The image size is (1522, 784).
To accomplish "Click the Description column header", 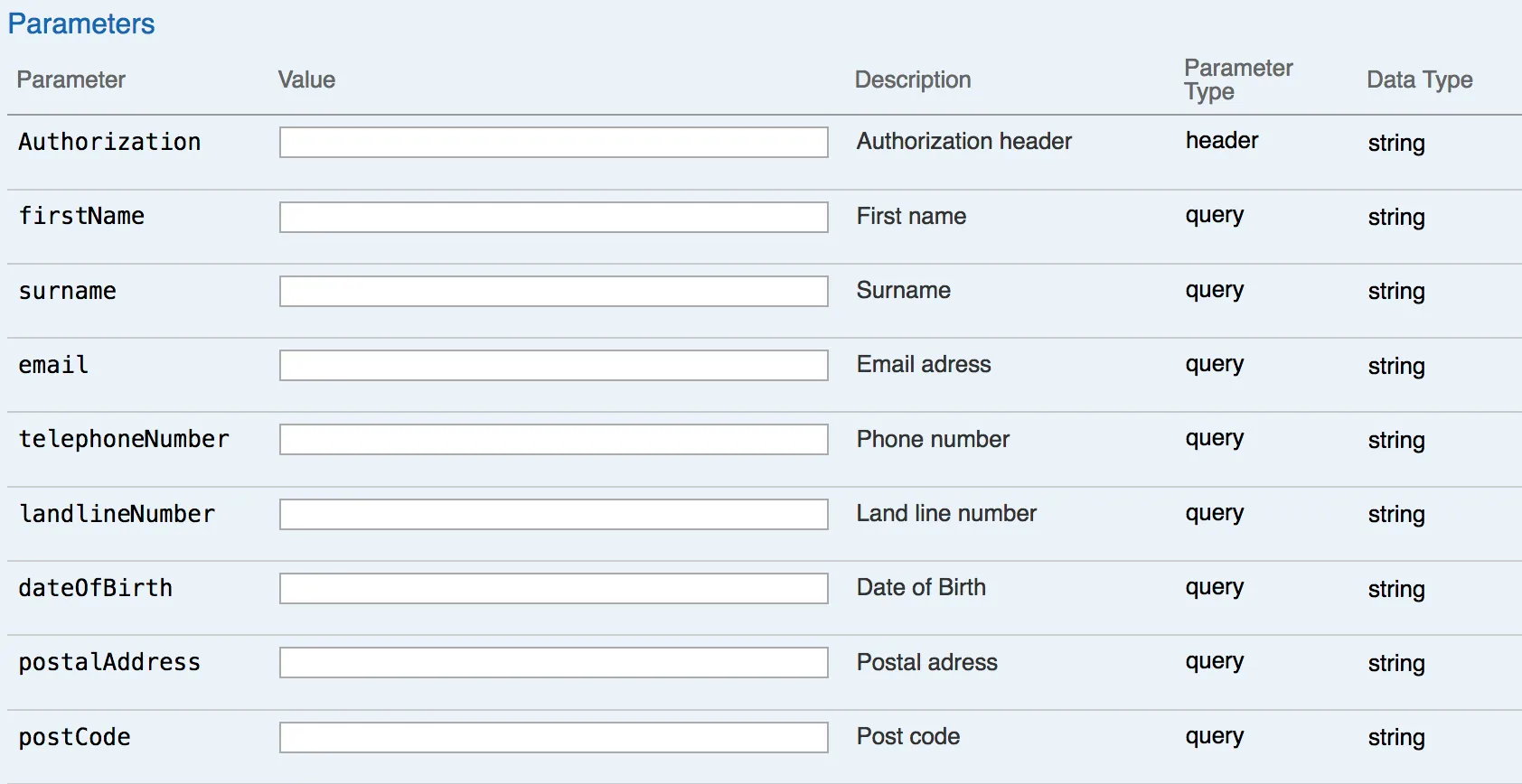I will [x=913, y=80].
